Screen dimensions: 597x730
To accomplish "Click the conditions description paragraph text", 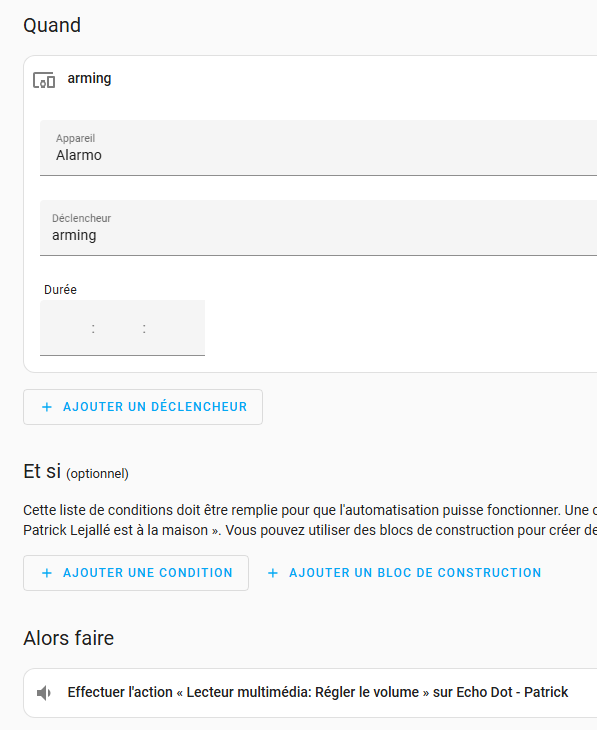I will [x=310, y=520].
